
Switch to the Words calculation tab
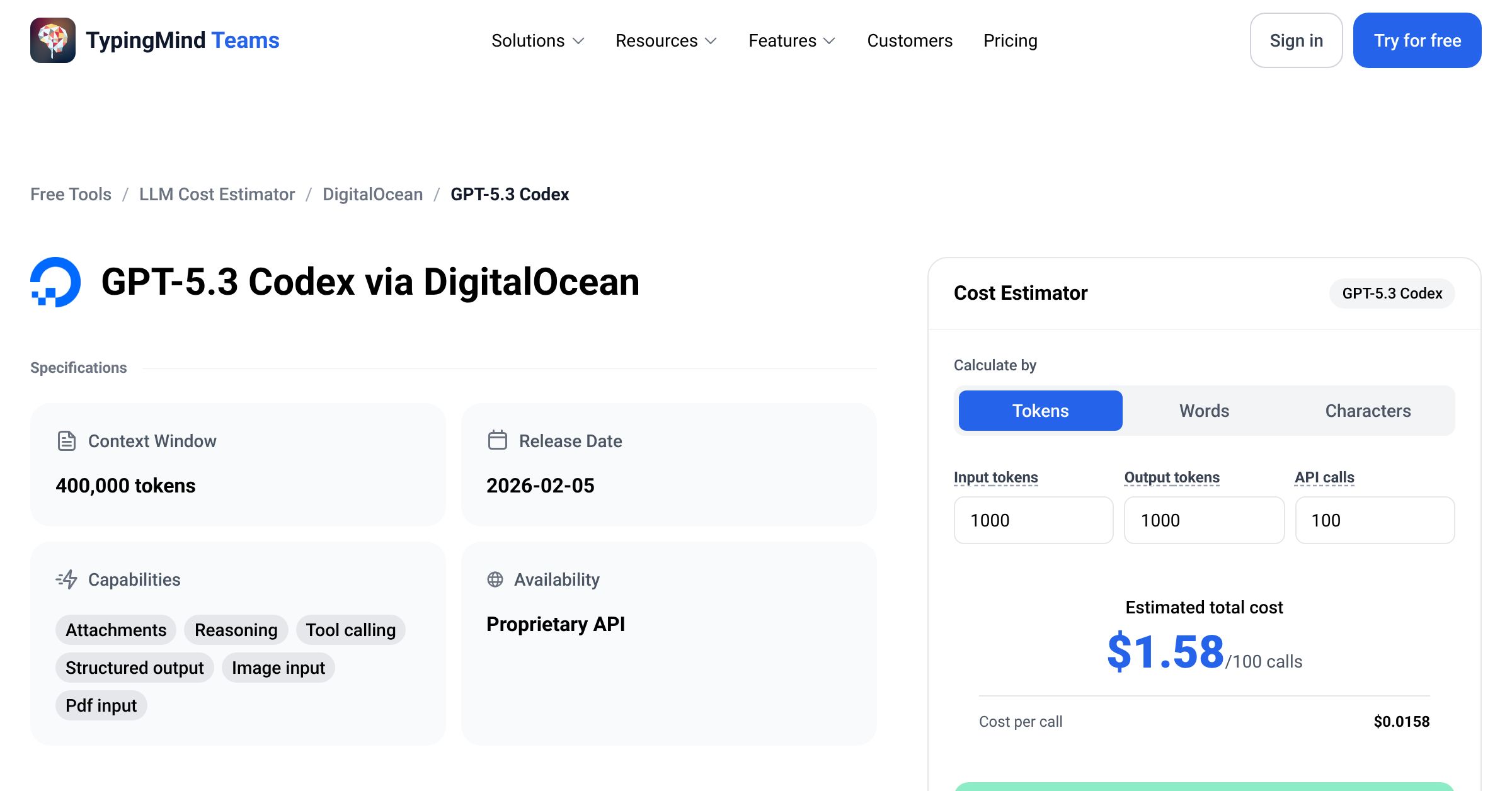pos(1205,411)
